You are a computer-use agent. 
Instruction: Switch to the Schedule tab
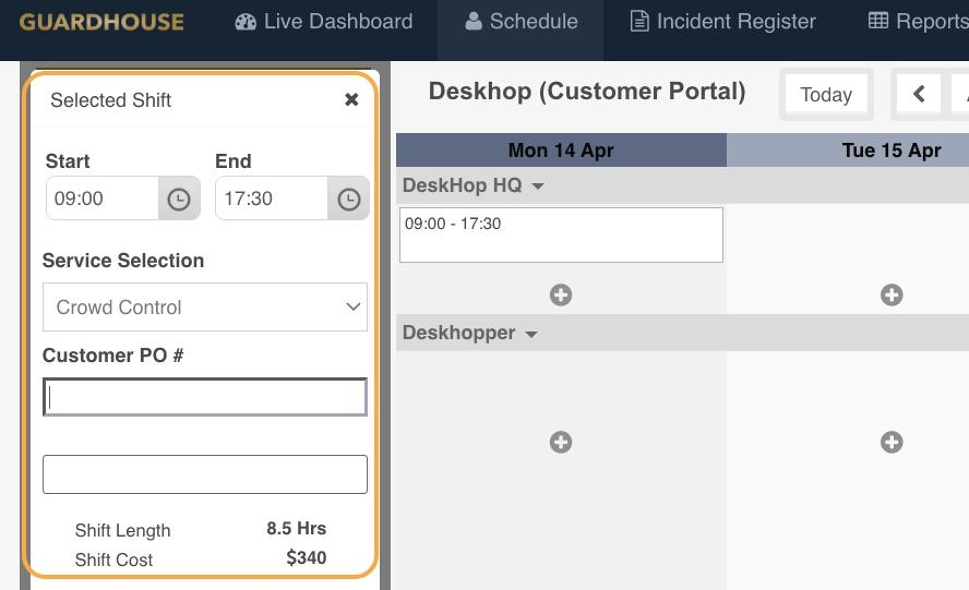tap(521, 22)
